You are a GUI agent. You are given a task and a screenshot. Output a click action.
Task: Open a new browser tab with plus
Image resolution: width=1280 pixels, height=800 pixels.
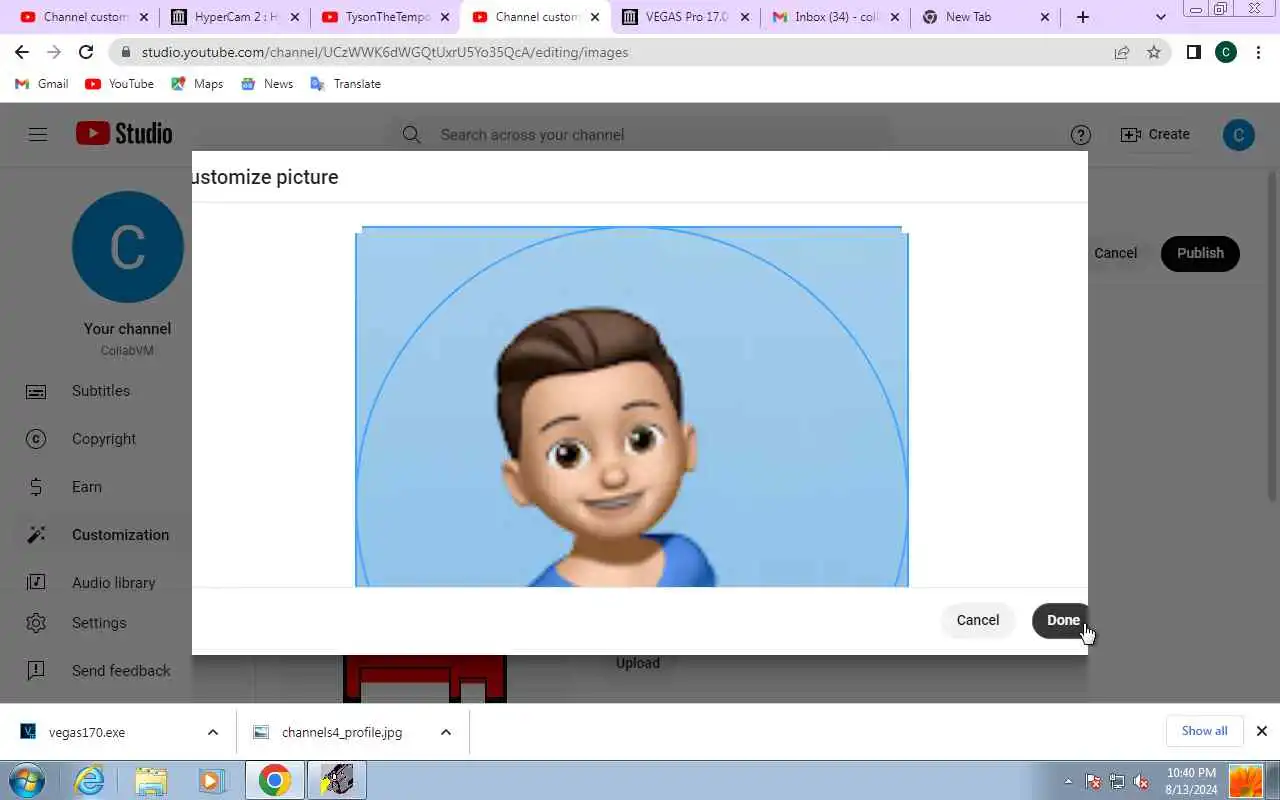pos(1083,17)
